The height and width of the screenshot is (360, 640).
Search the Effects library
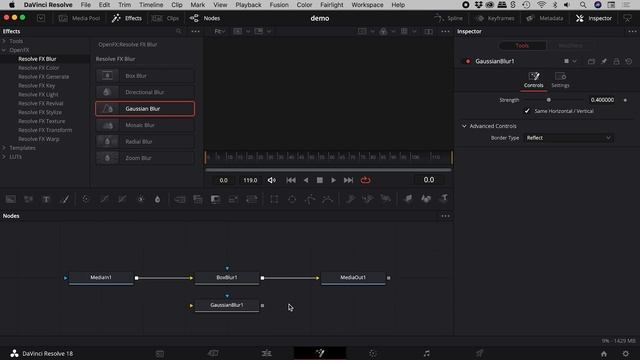178,31
